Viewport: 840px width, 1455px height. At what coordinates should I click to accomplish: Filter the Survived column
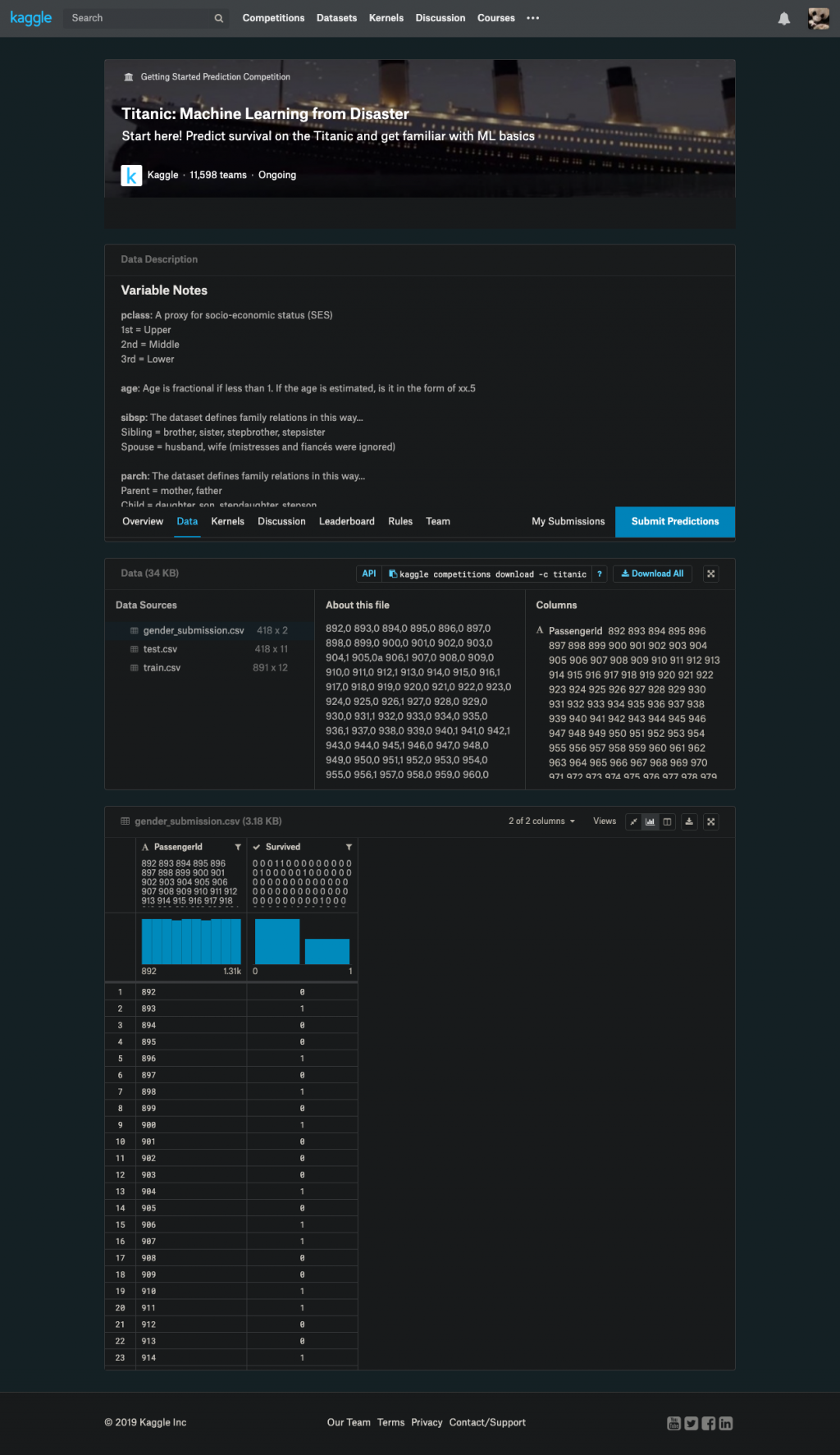coord(349,847)
